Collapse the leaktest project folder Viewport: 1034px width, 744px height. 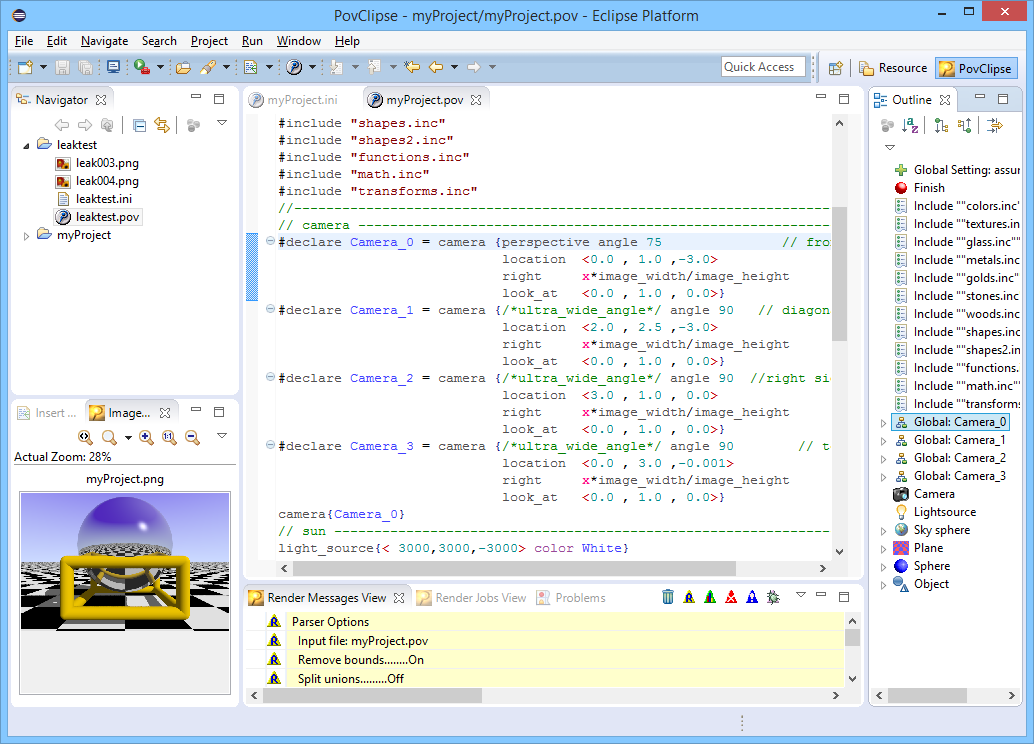[x=26, y=146]
